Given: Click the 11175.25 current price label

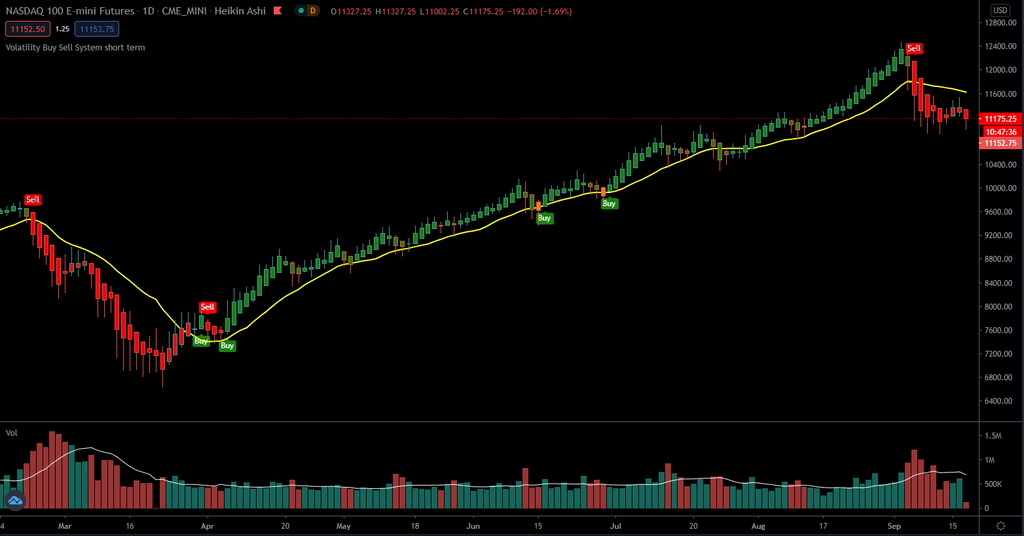Looking at the screenshot, I should [x=1000, y=119].
